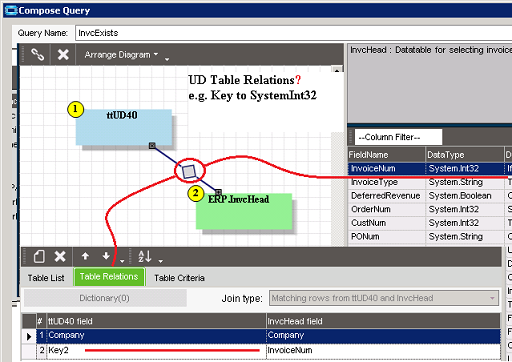This screenshot has height=362, width=512.
Task: Select the DeferredRevenue field row
Action: click(430, 196)
